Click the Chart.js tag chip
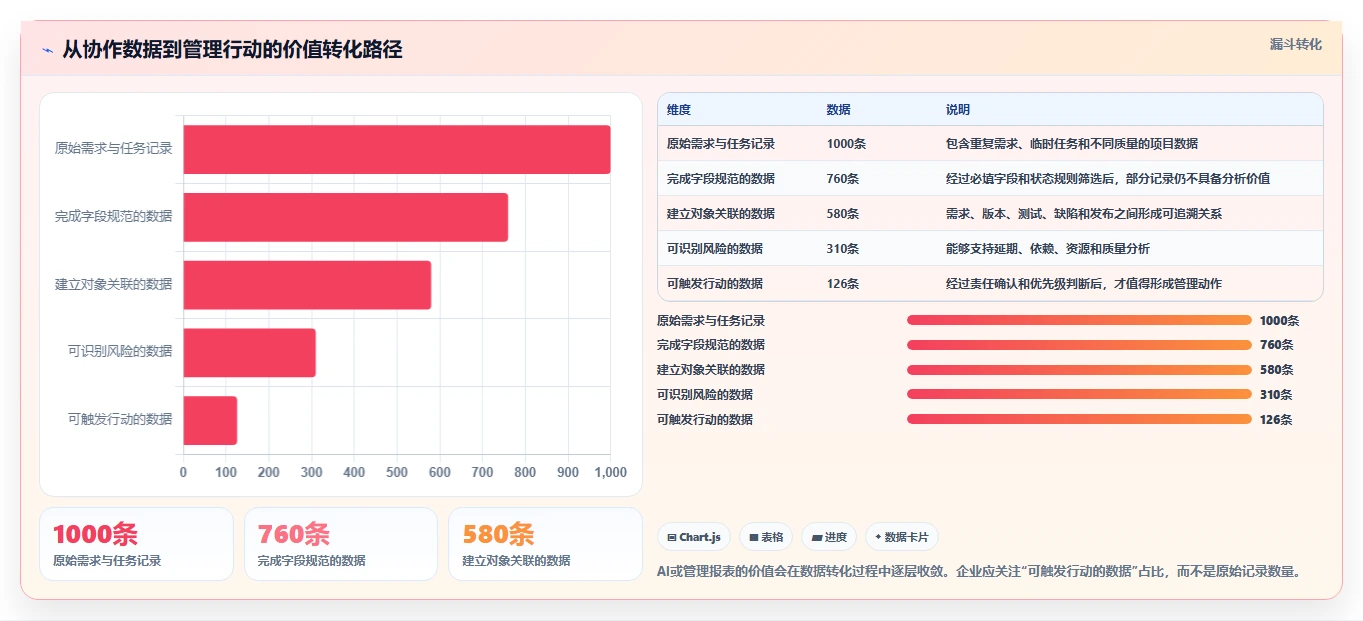 tap(694, 537)
